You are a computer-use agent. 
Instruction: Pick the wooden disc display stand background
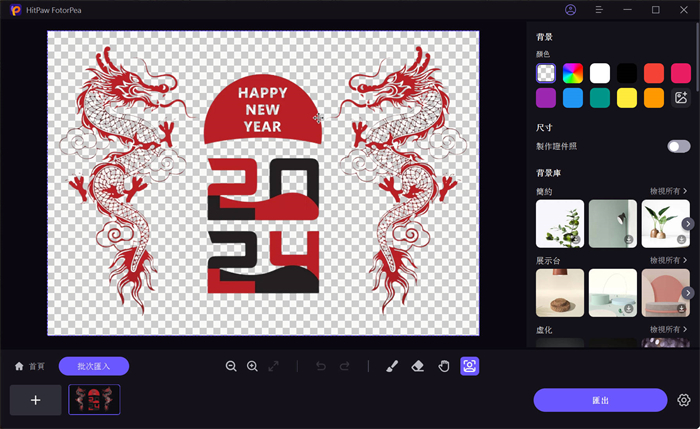(x=560, y=293)
